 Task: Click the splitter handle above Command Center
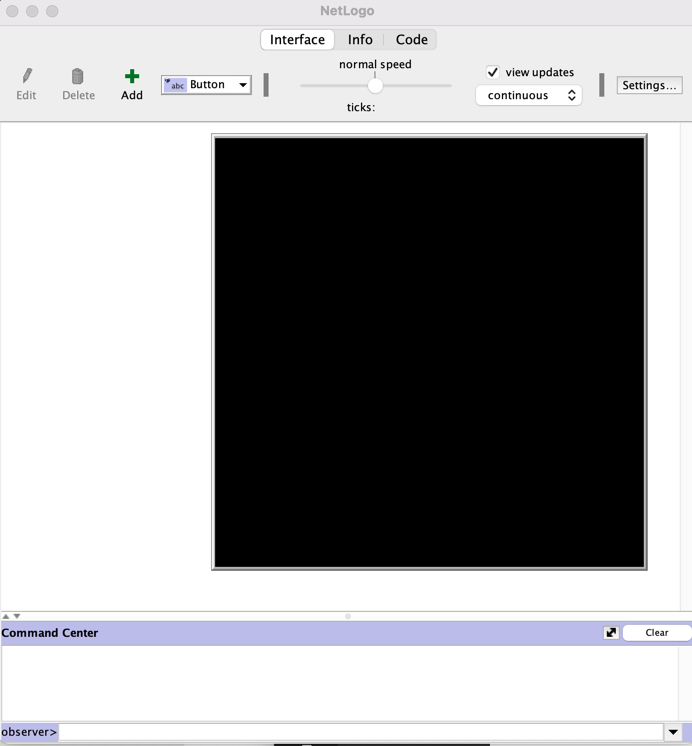click(348, 616)
